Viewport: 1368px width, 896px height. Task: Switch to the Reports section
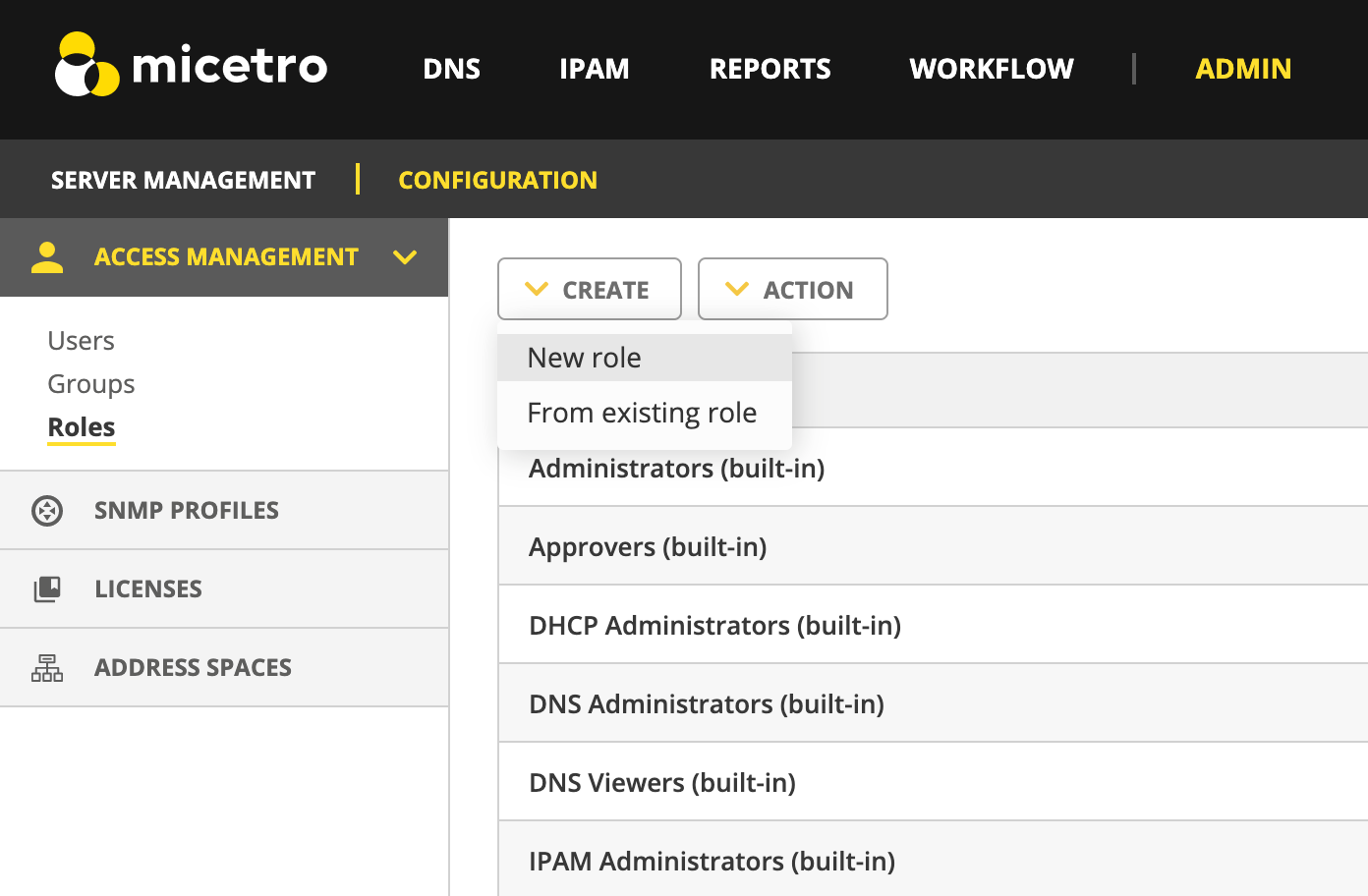click(x=769, y=69)
